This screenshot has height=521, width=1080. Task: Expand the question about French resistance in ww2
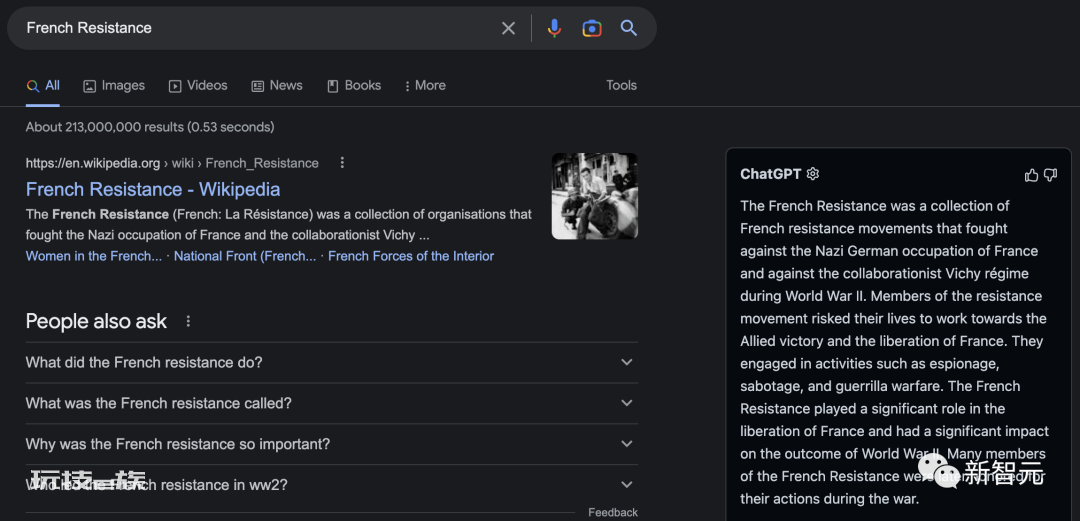click(331, 484)
